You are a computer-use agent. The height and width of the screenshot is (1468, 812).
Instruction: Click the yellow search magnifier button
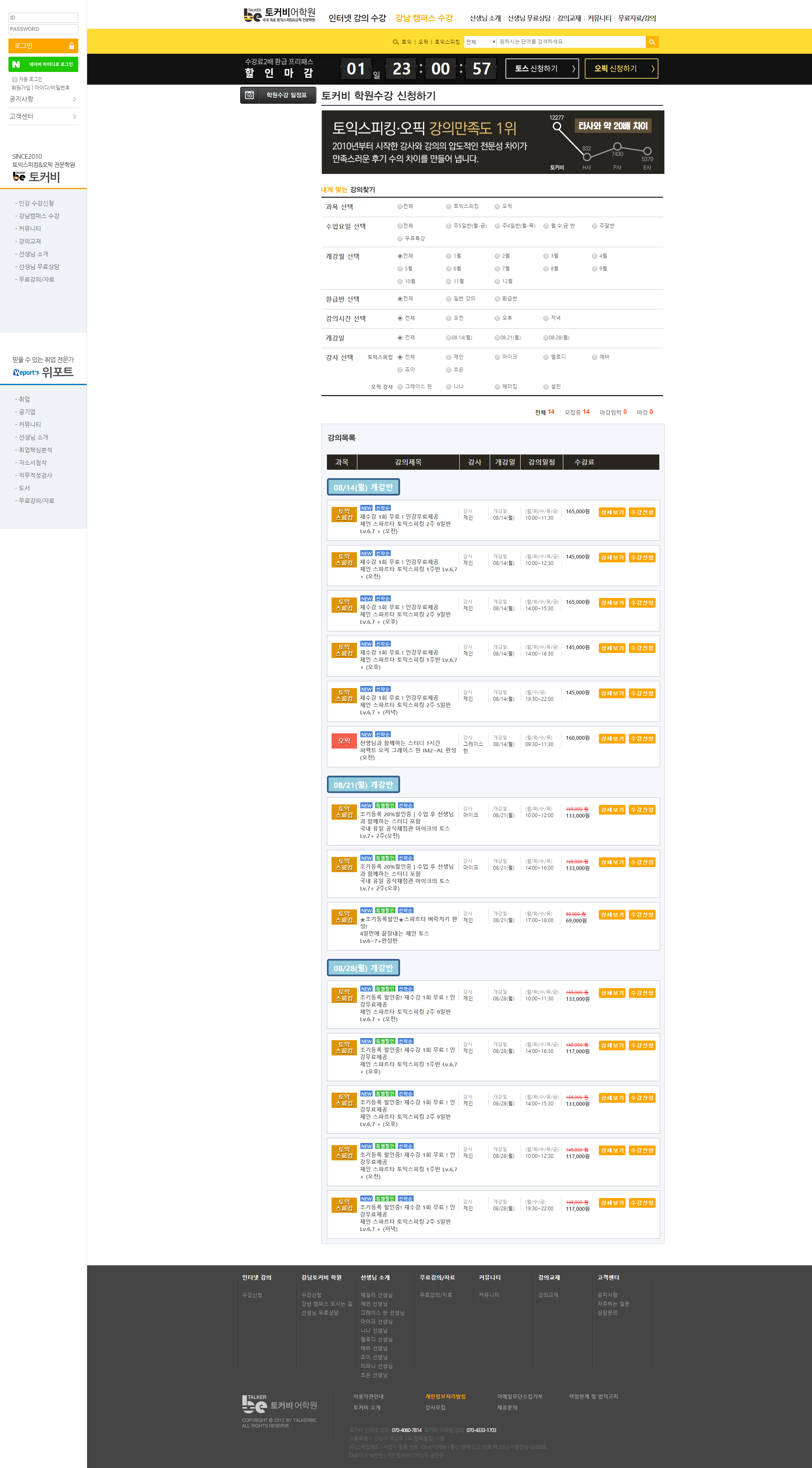tap(652, 42)
